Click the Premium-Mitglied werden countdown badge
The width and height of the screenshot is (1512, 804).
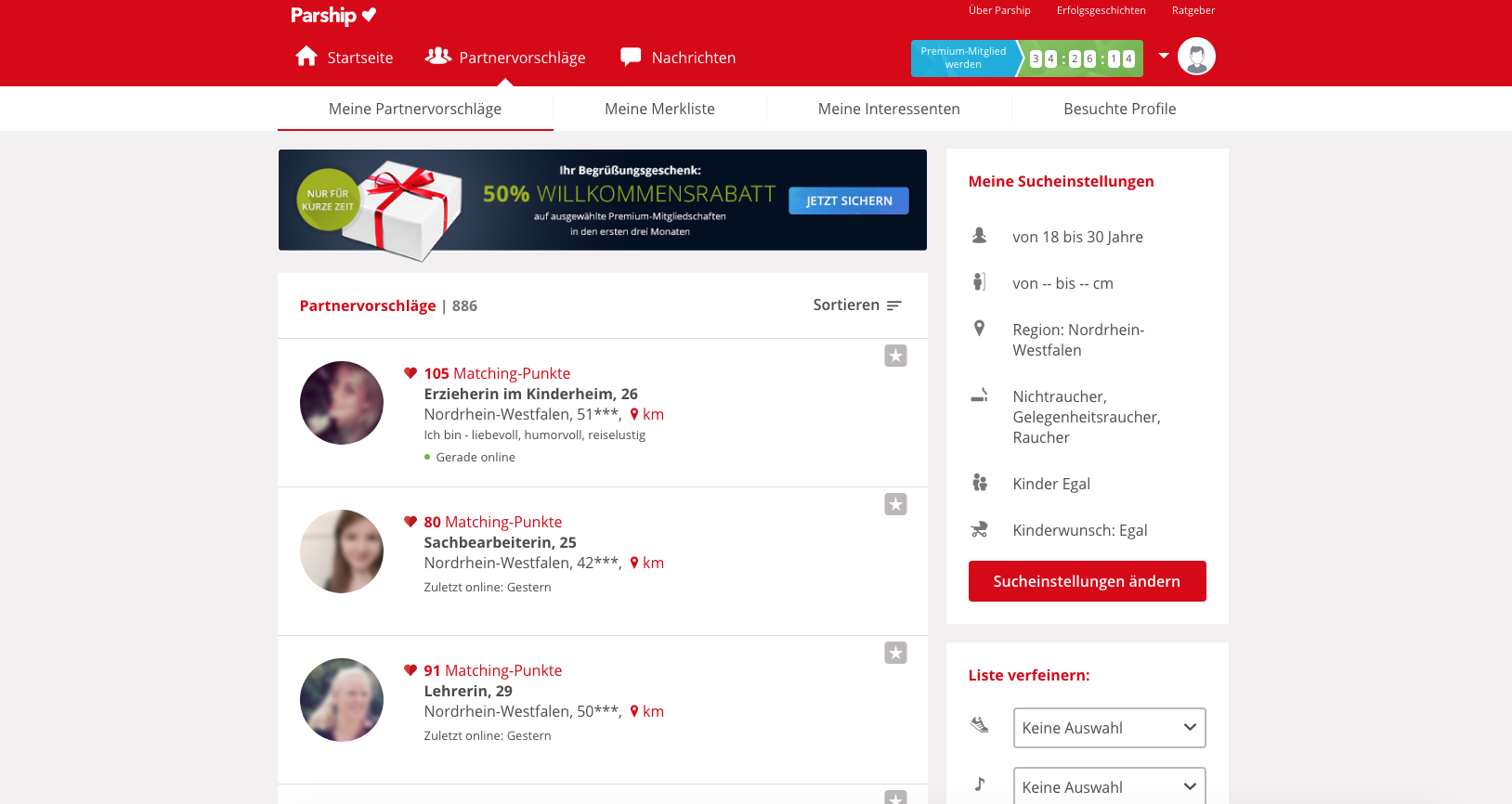pyautogui.click(x=1026, y=58)
